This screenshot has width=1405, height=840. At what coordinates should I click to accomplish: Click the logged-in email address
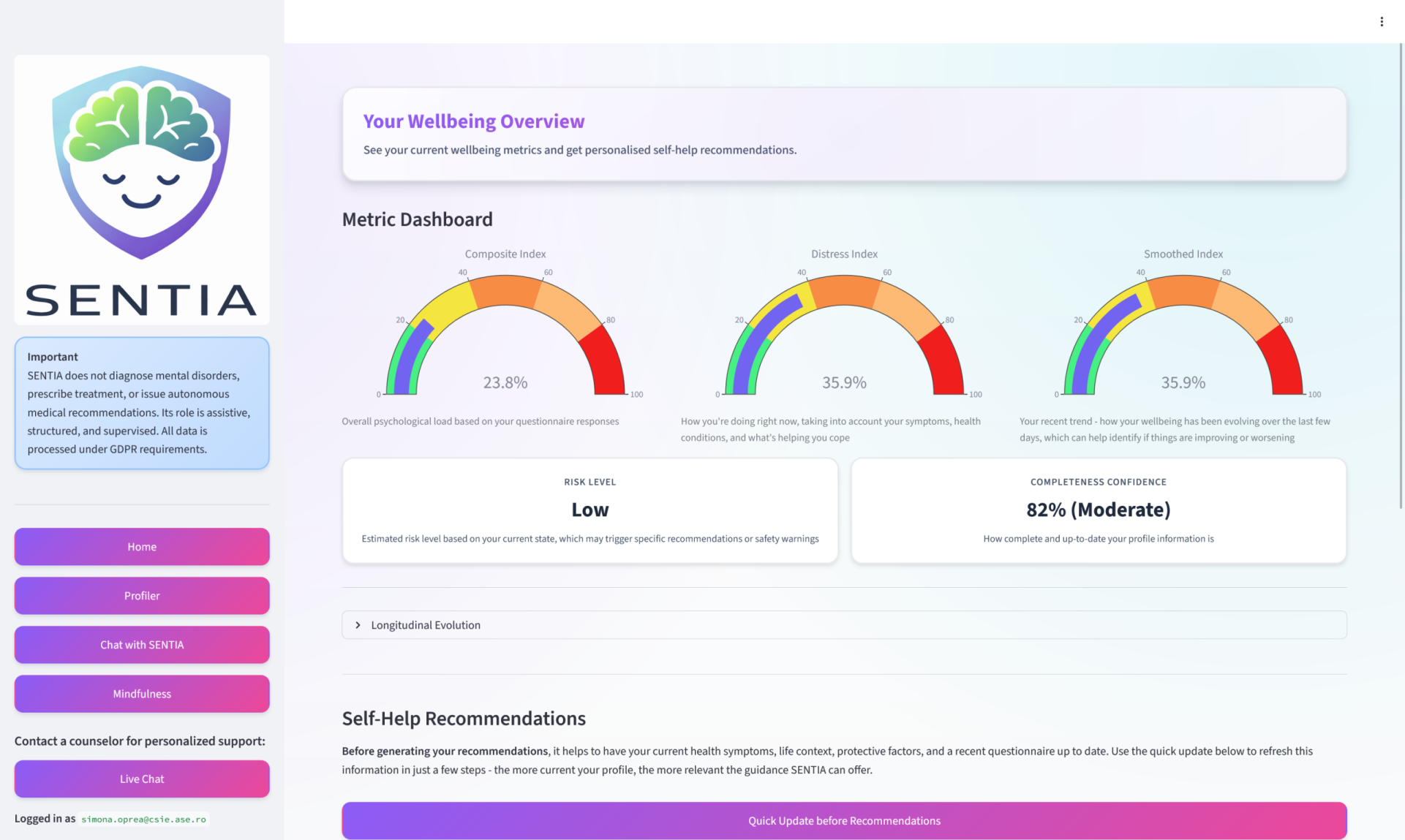point(143,820)
